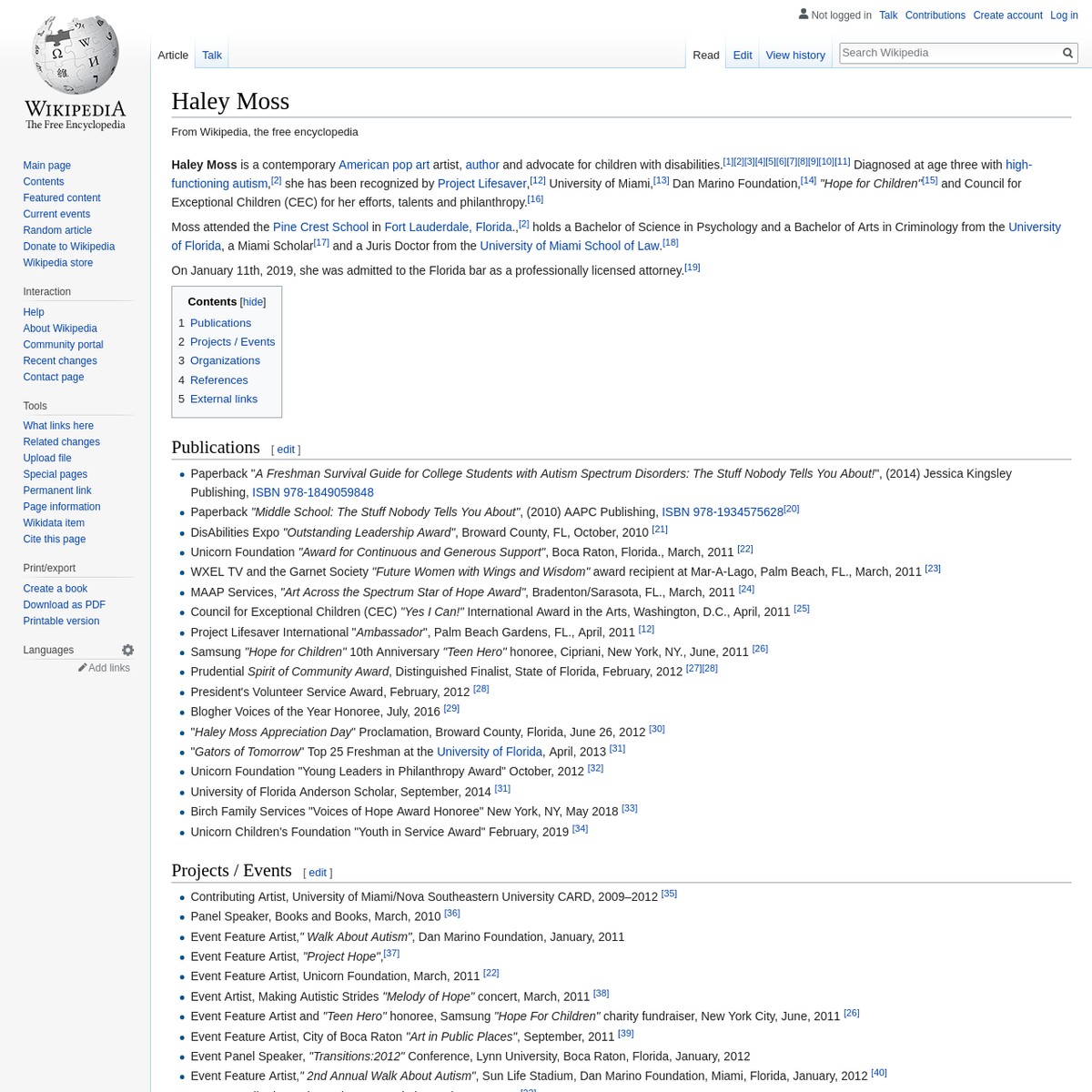Click the user icon beside Not logged in
The image size is (1092, 1092).
tap(804, 14)
